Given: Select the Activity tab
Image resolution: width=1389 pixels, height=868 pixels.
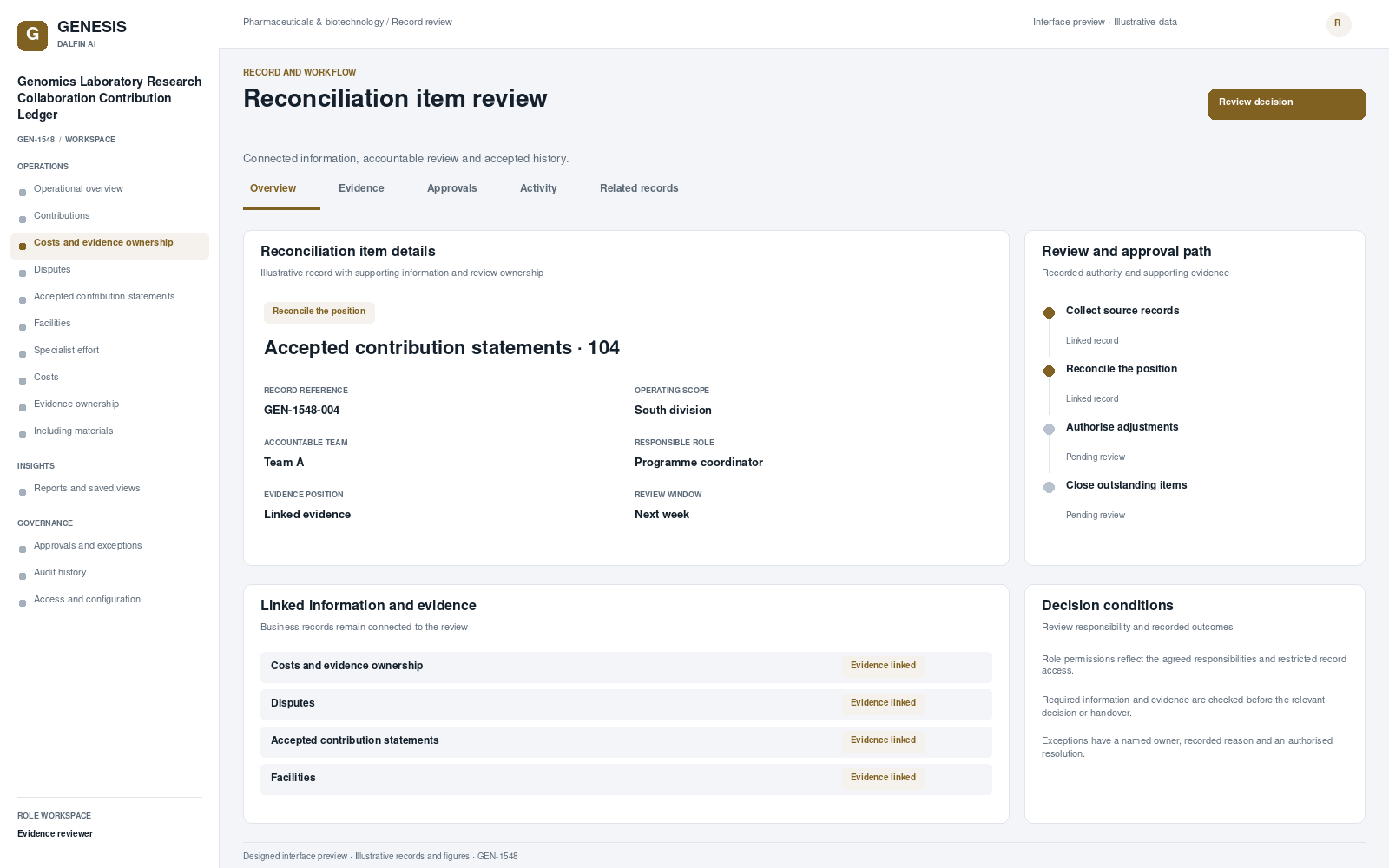Looking at the screenshot, I should pyautogui.click(x=538, y=189).
